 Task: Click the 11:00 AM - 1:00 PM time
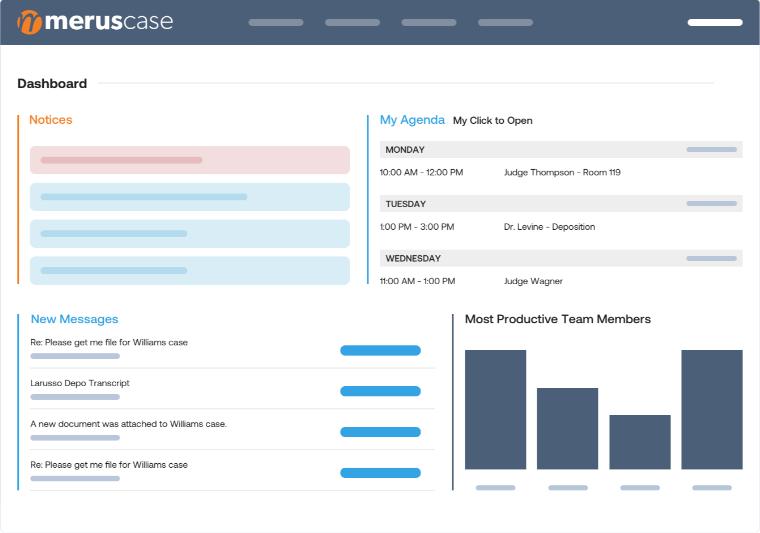click(417, 281)
